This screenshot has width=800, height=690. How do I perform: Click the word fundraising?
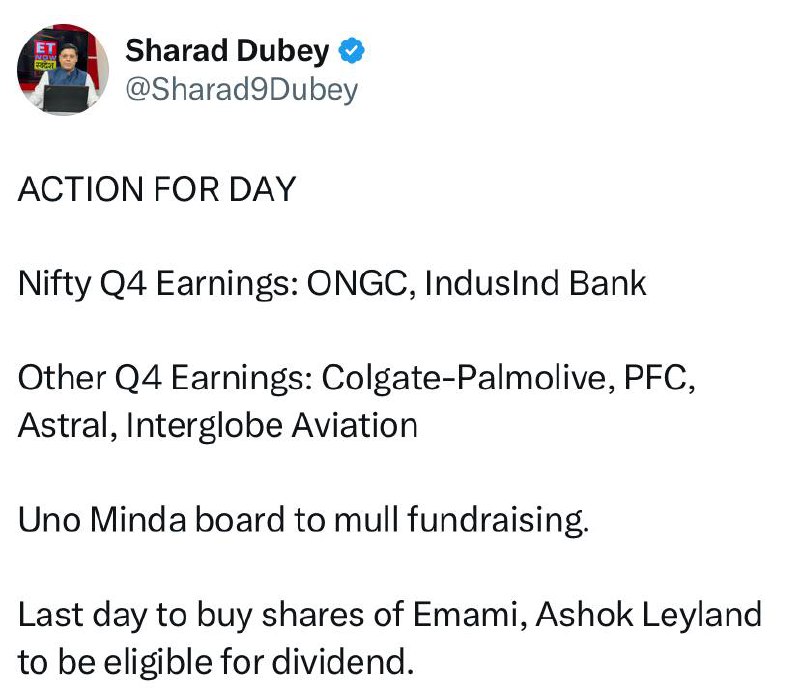pyautogui.click(x=498, y=521)
